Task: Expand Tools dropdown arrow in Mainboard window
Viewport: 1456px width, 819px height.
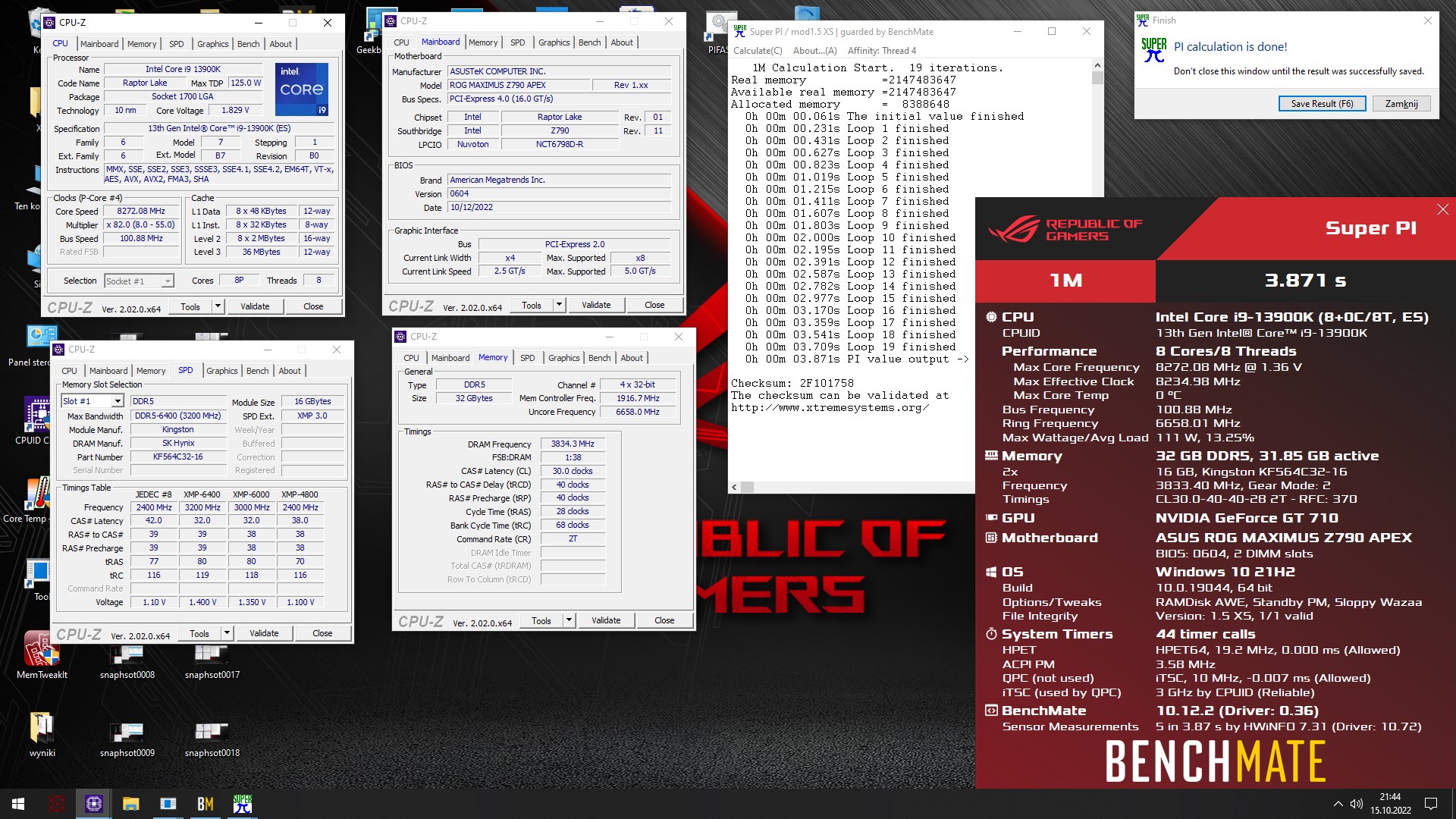Action: 559,305
